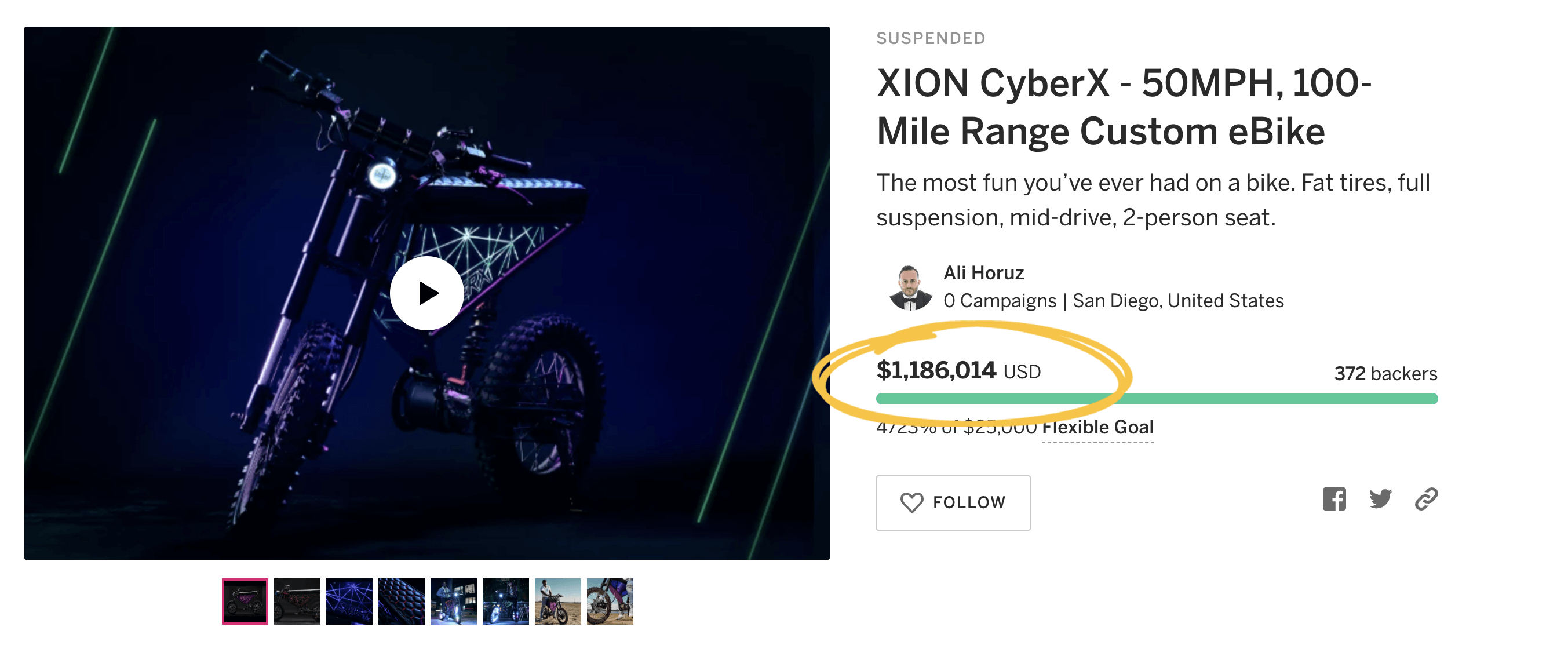Viewport: 1568px width, 656px height.
Task: Share campaign on Twitter icon
Action: coord(1380,499)
